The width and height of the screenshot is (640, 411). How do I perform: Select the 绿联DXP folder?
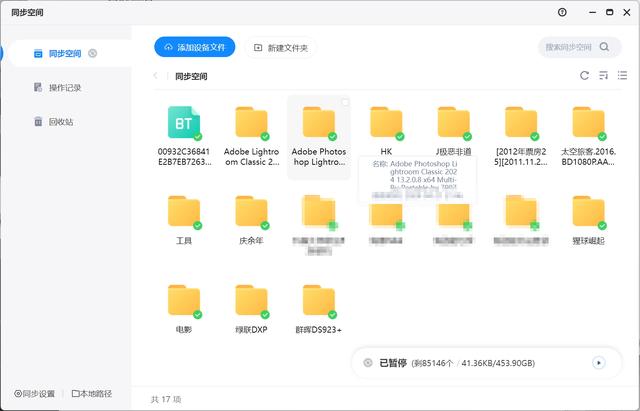pos(251,309)
